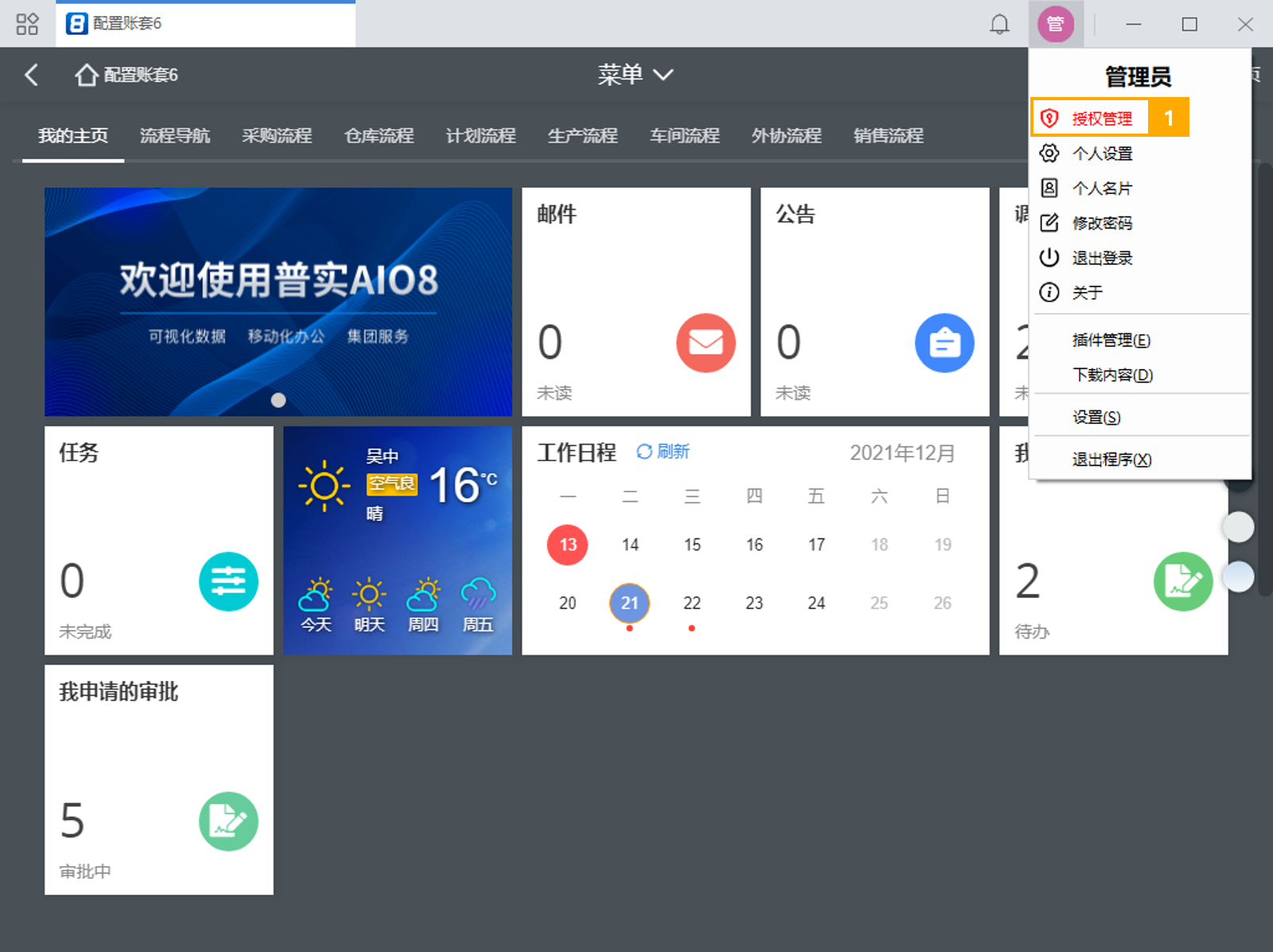Select calendar date 14
The image size is (1273, 952).
629,545
